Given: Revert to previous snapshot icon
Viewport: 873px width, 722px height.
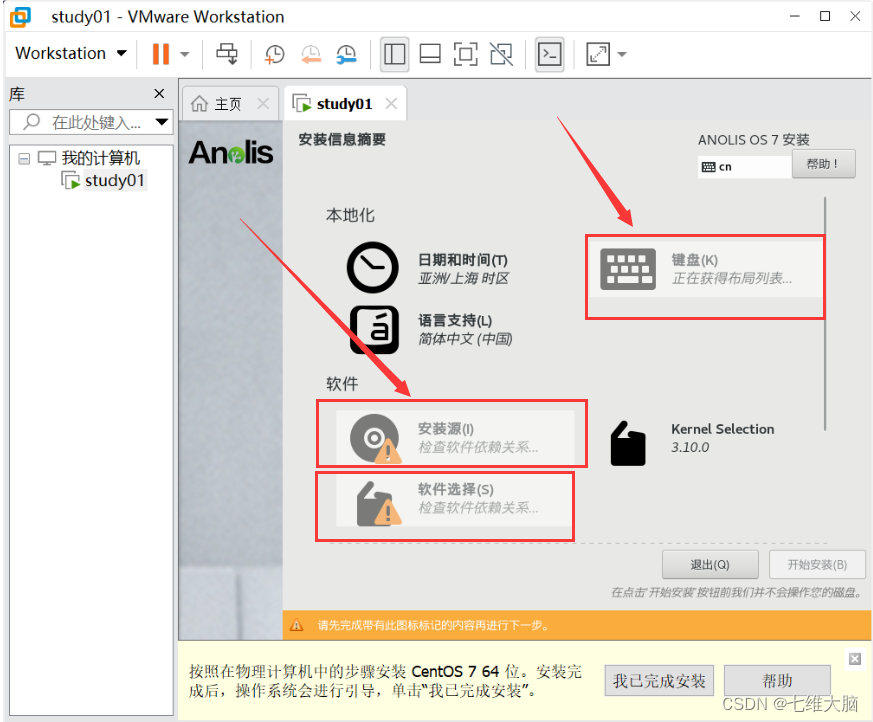Looking at the screenshot, I should click(x=311, y=55).
